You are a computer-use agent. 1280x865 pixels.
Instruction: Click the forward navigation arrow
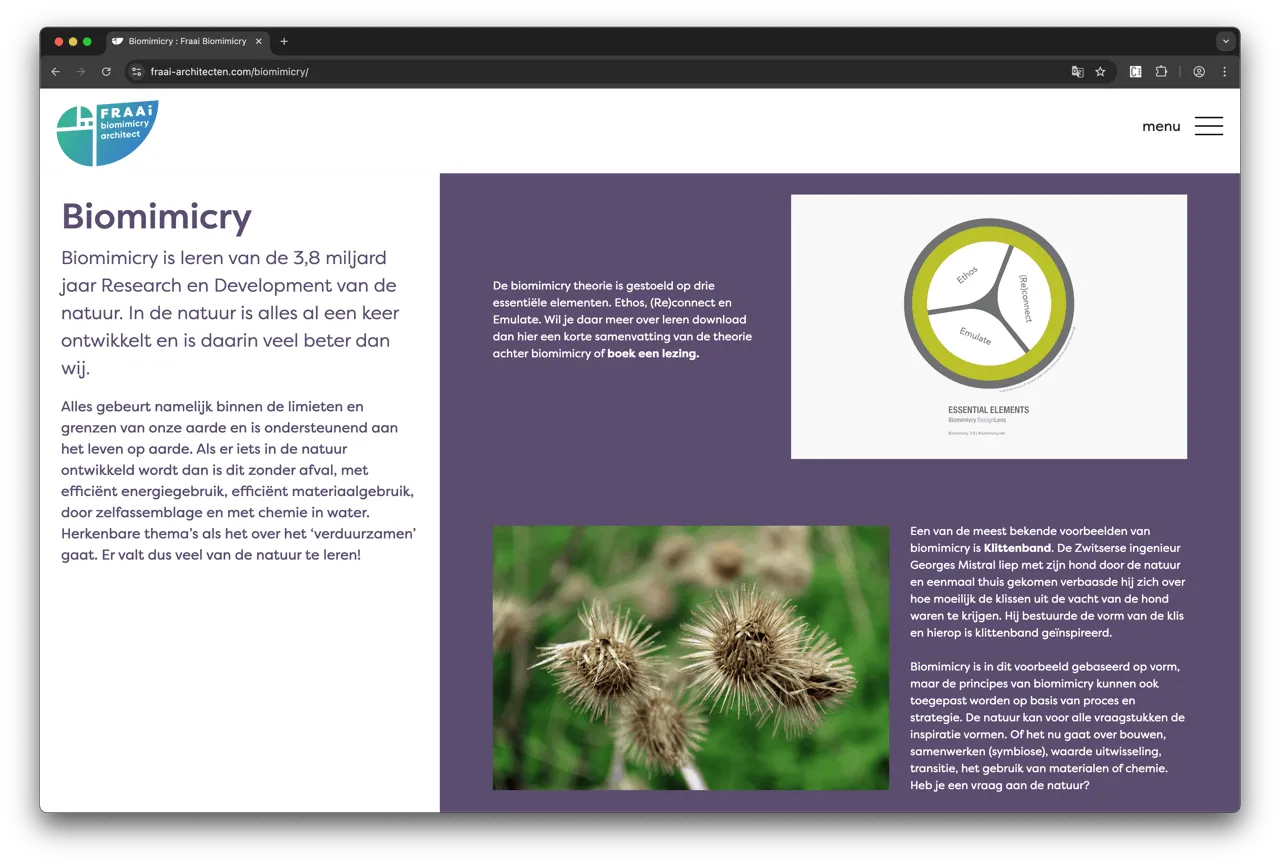click(80, 72)
